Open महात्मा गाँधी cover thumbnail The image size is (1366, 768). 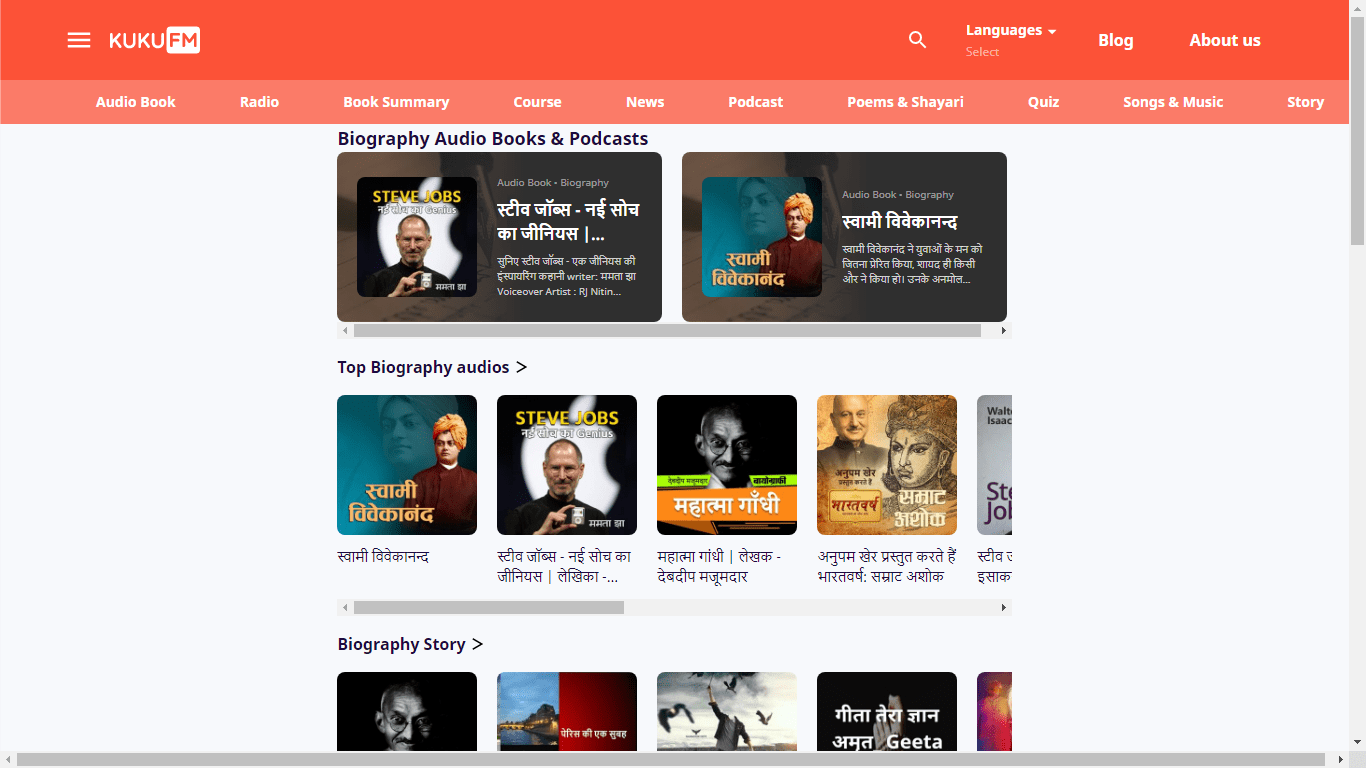pyautogui.click(x=727, y=465)
